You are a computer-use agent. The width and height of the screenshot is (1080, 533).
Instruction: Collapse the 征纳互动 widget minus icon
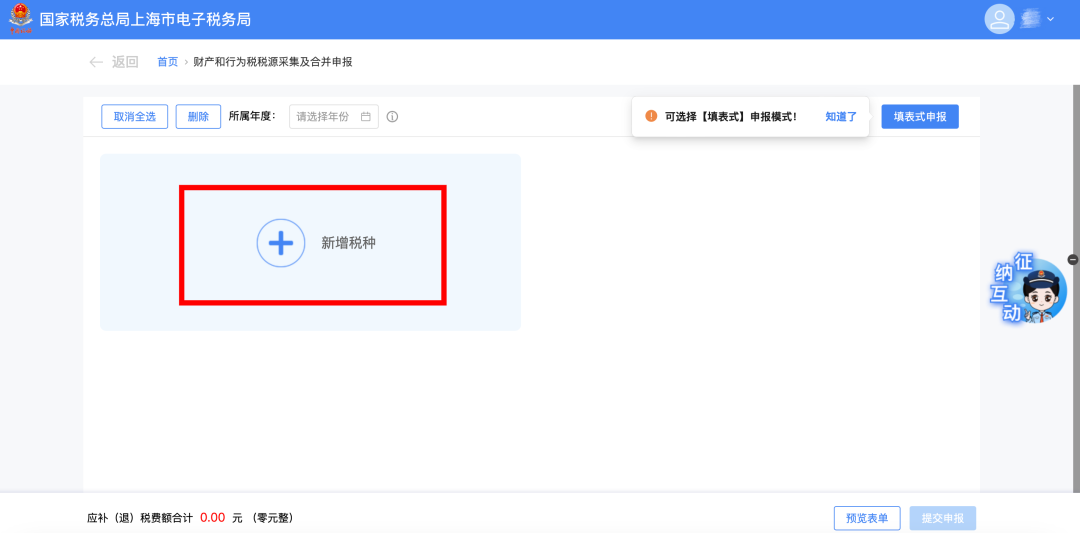coord(1072,260)
